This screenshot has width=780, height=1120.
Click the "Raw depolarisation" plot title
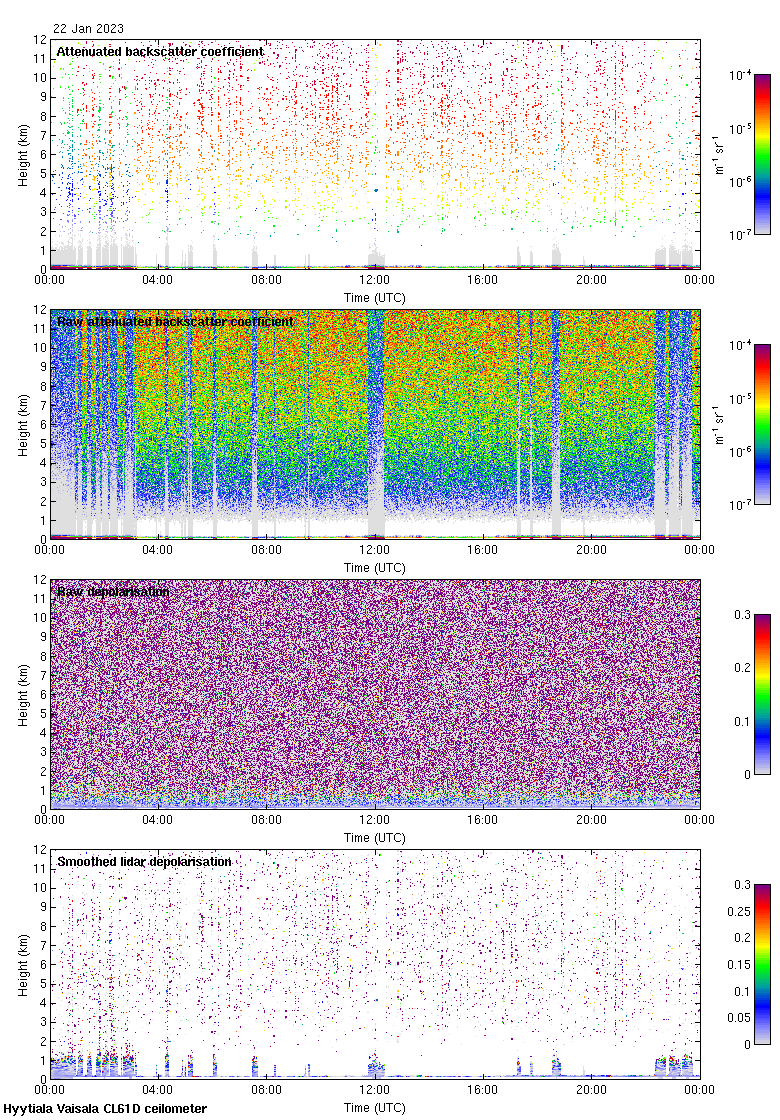(x=112, y=591)
